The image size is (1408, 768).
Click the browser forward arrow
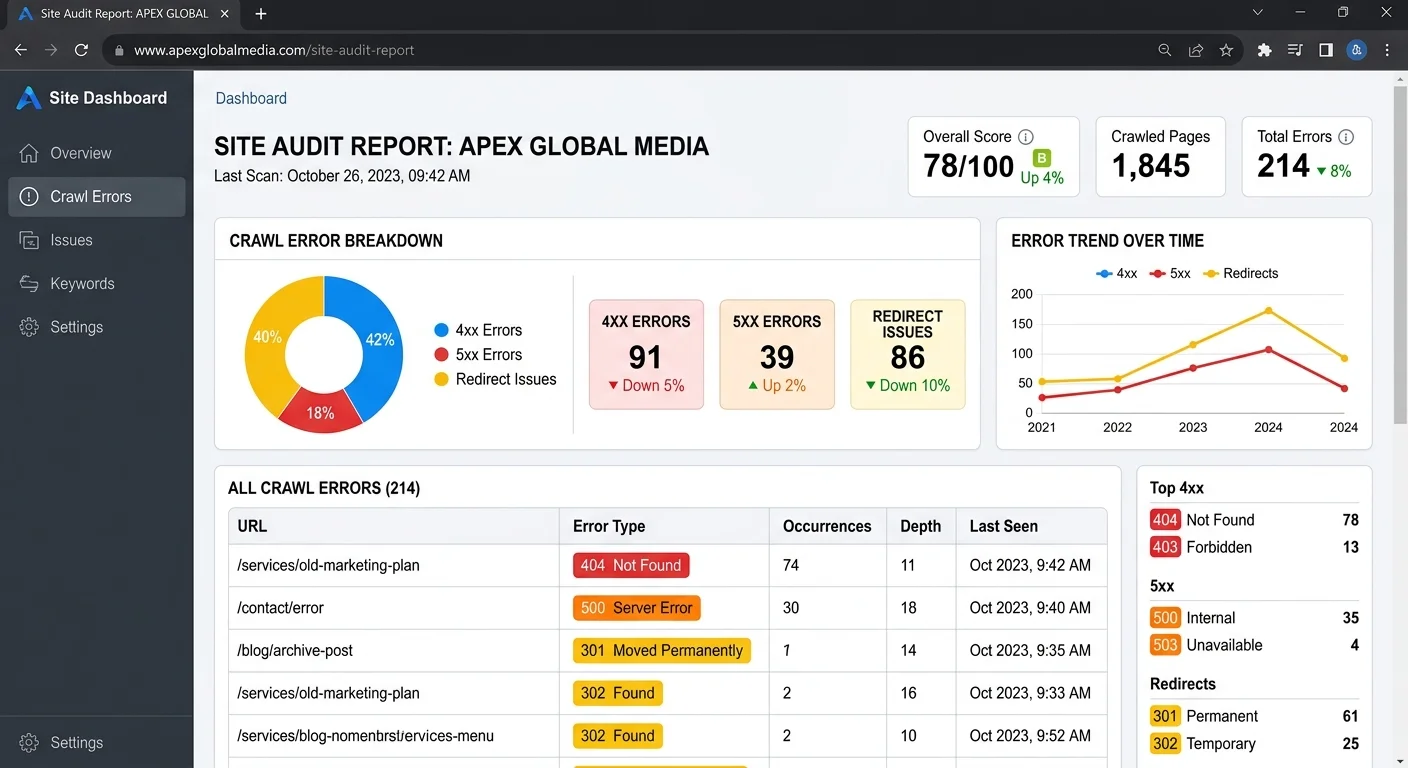click(x=51, y=50)
